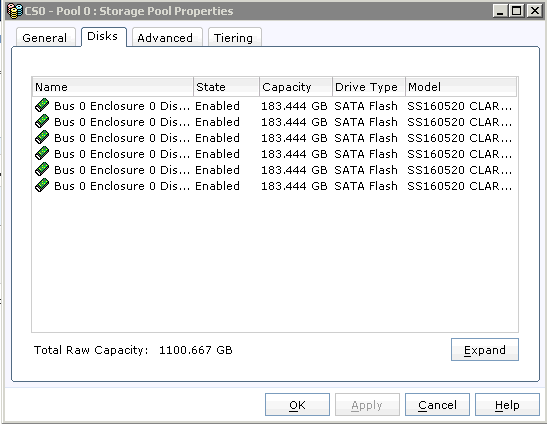Open the Advanced tab
Viewport: 547px width, 424px height.
[x=166, y=37]
